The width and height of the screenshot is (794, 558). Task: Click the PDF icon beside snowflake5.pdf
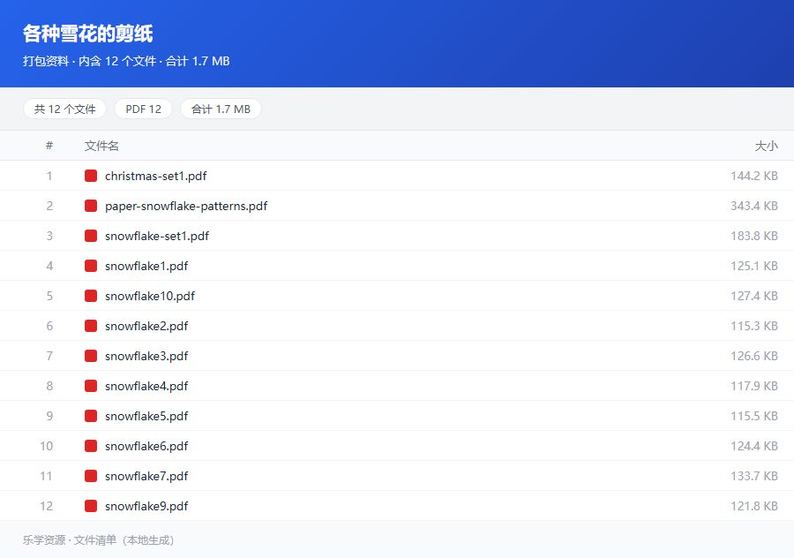click(x=91, y=416)
